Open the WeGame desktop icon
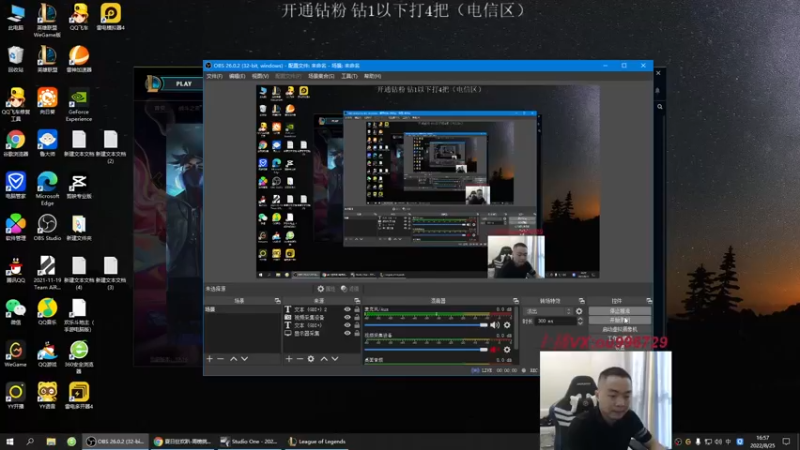 [x=15, y=354]
